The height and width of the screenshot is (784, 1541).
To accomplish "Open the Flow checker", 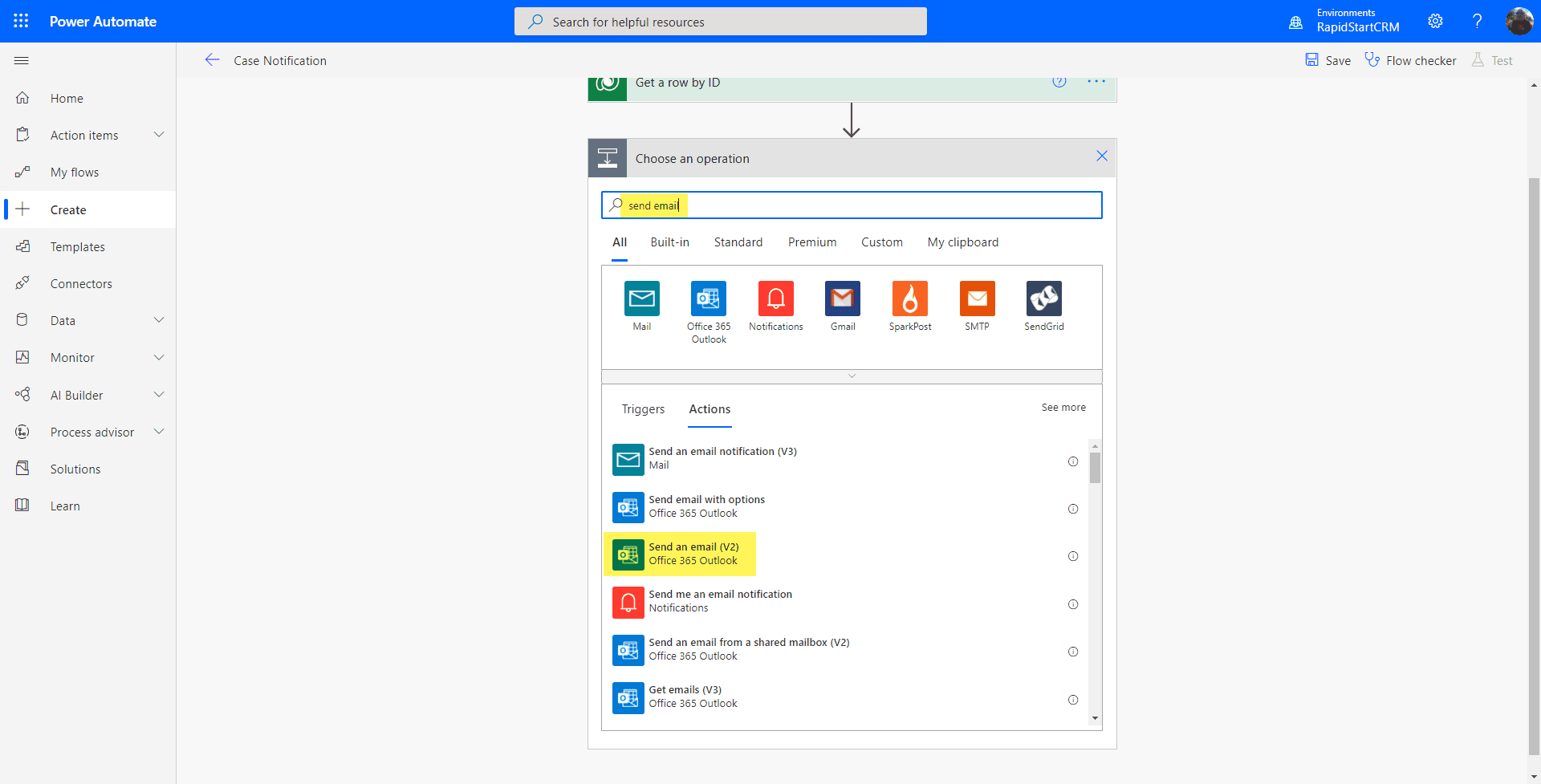I will pyautogui.click(x=1410, y=60).
